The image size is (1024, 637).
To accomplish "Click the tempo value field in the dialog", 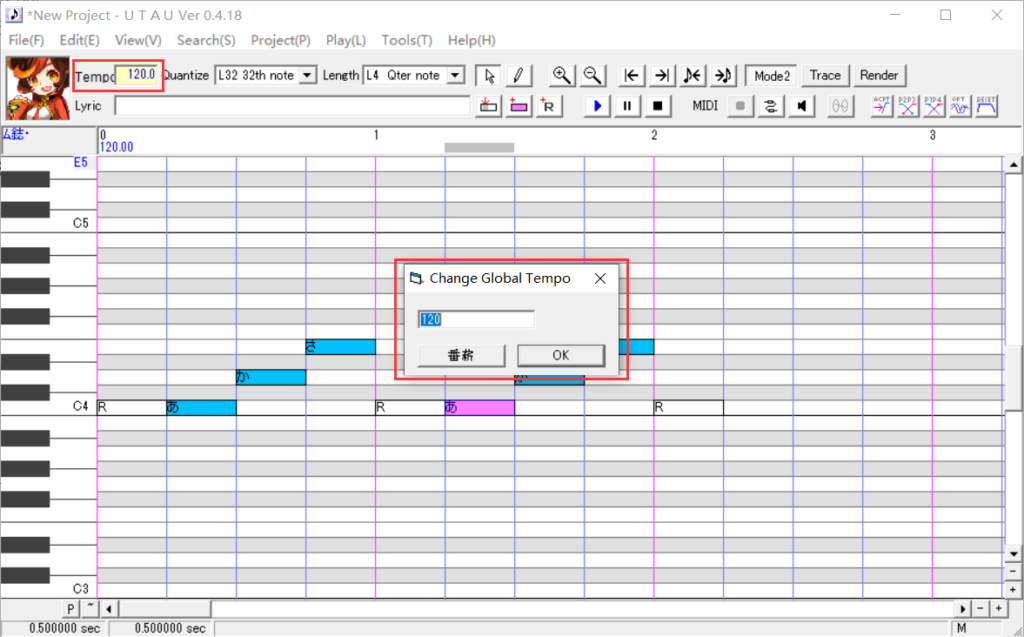I will (476, 319).
